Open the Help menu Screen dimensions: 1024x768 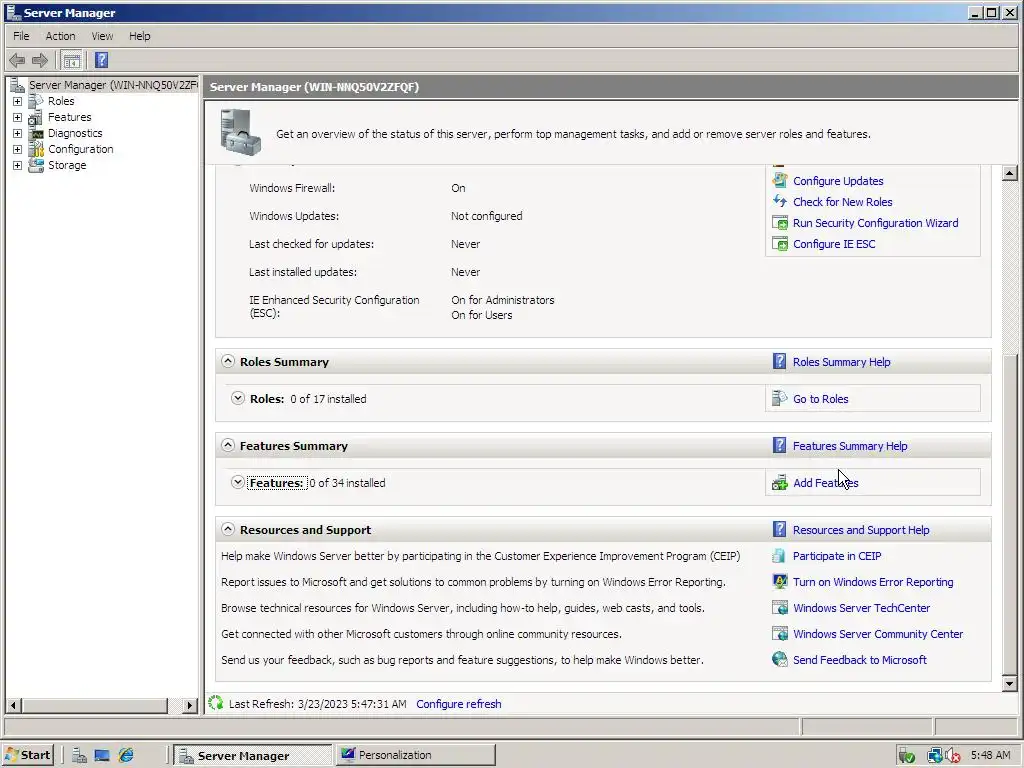[x=139, y=36]
